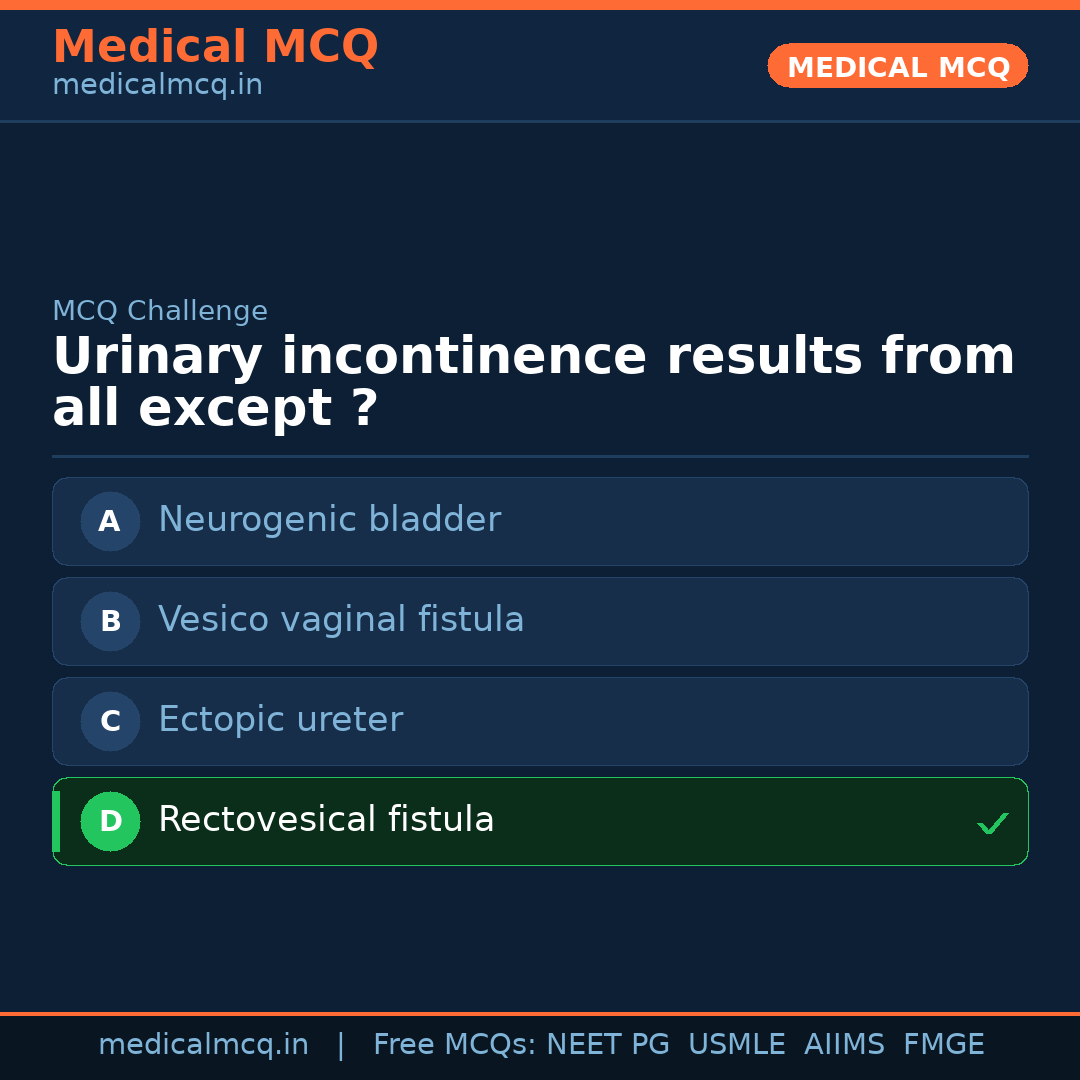
Task: Pick the Ectopic ureter answer text
Action: [280, 720]
